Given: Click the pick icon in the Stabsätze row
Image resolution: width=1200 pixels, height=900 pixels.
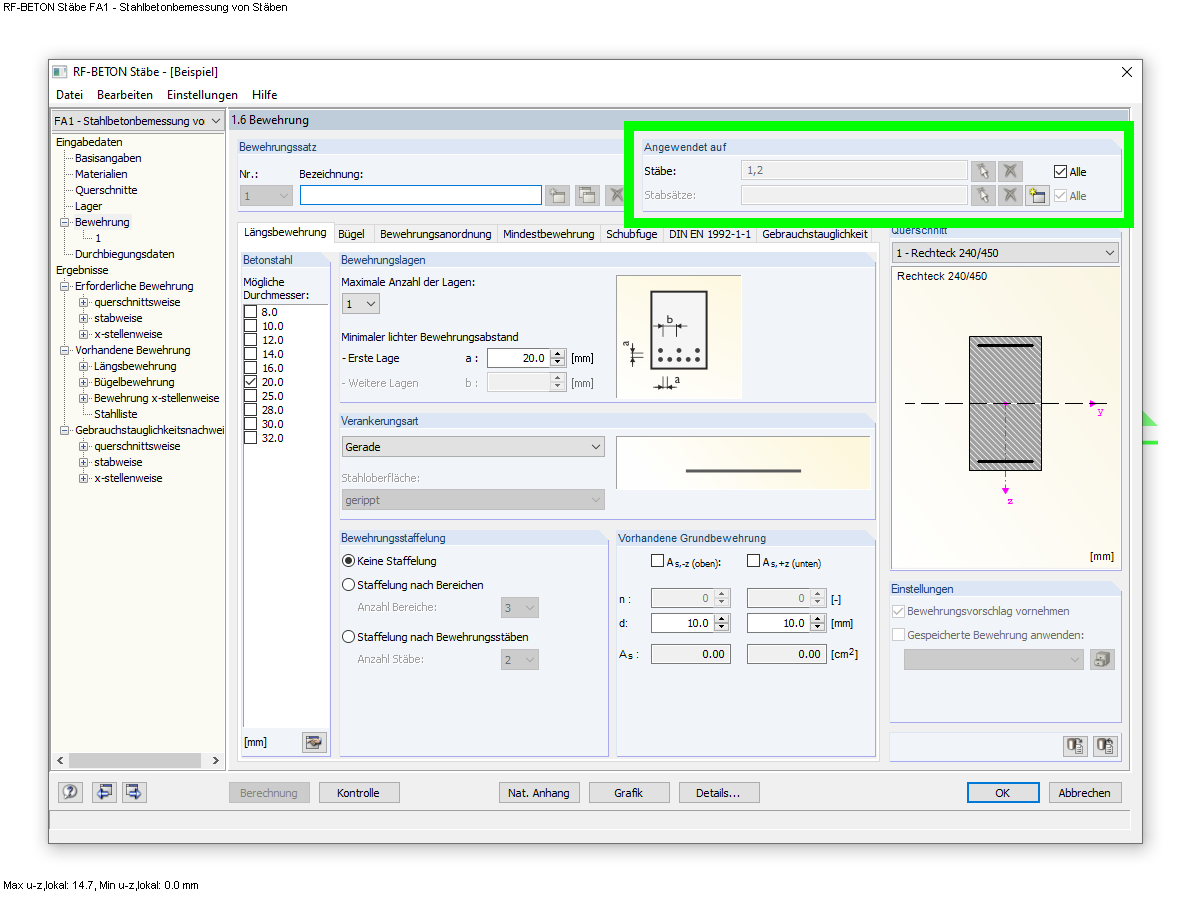Looking at the screenshot, I should click(982, 195).
